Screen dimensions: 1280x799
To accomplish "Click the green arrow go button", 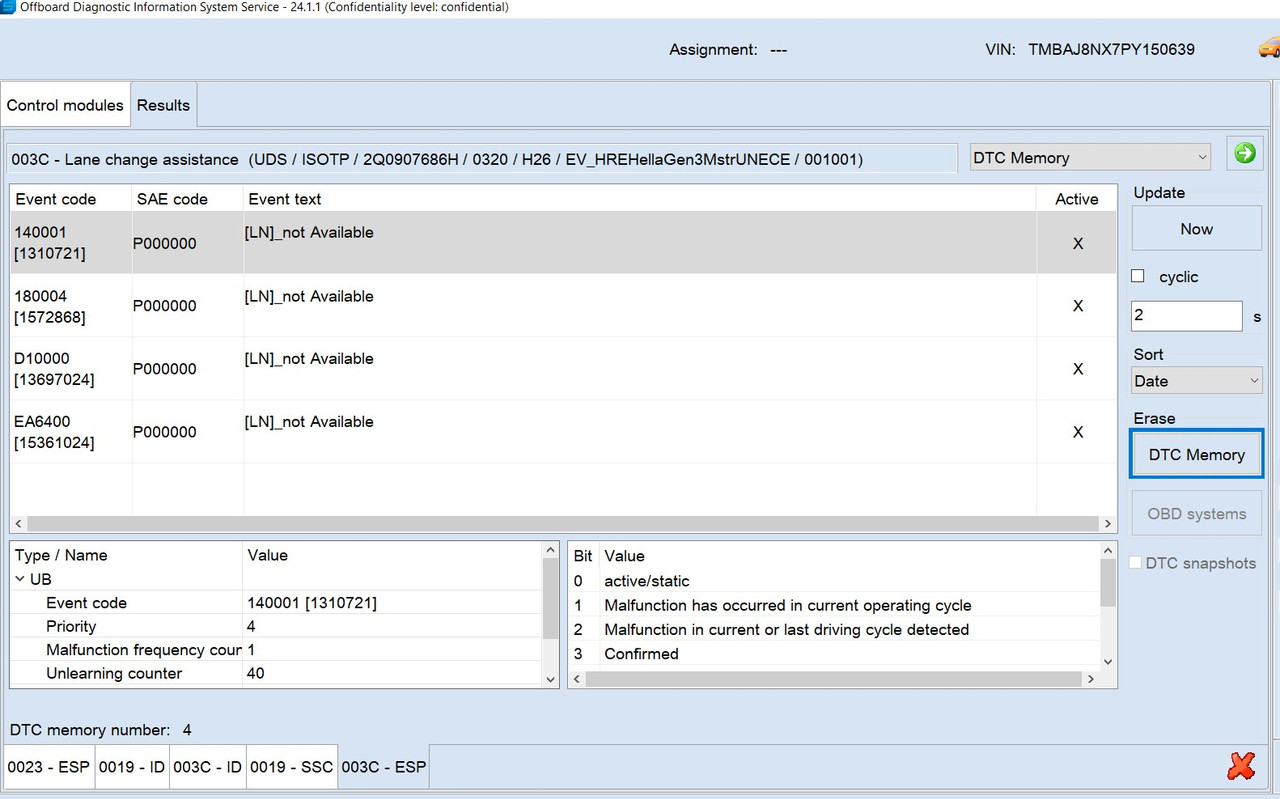I will point(1245,154).
